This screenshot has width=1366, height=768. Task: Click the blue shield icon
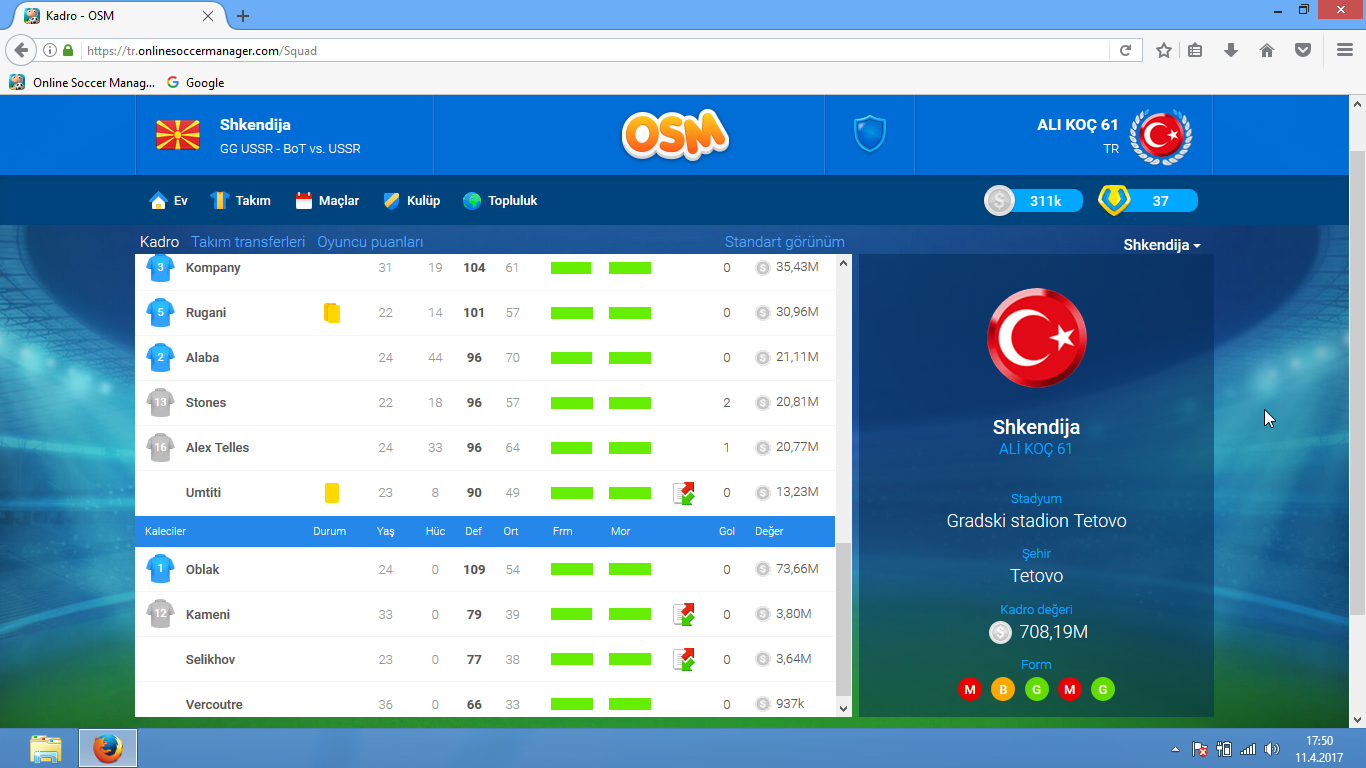coord(869,134)
